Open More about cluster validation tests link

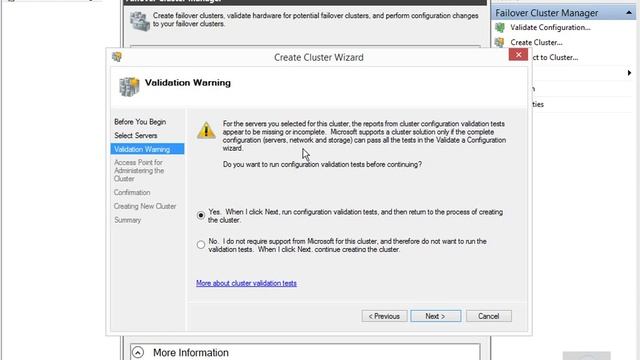tap(246, 283)
